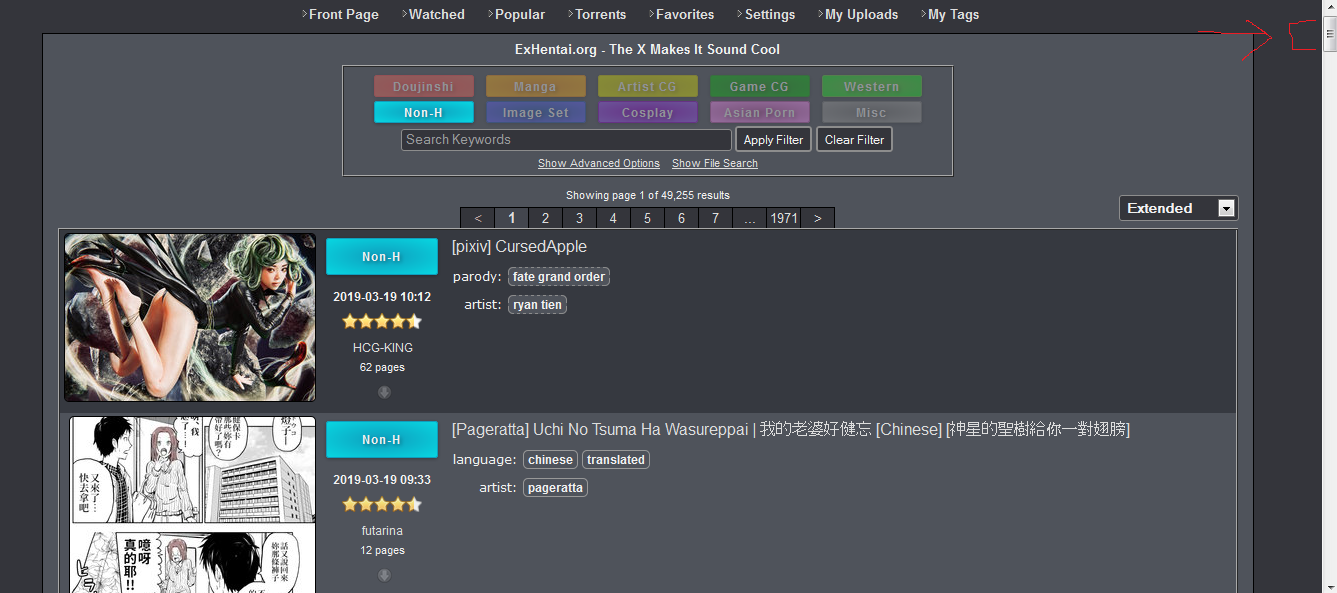Toggle the Game CG category filter
The image size is (1337, 593).
click(x=759, y=87)
